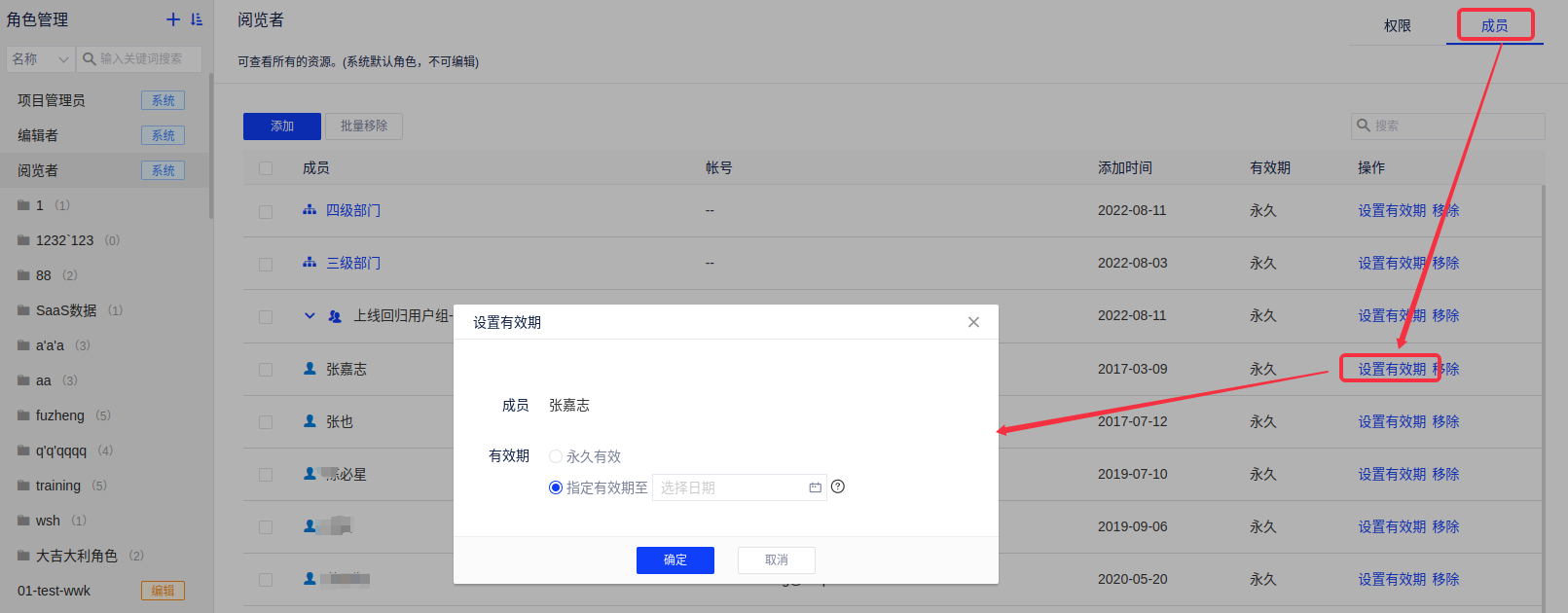
Task: Open the 名称 filter dropdown
Action: coord(40,59)
